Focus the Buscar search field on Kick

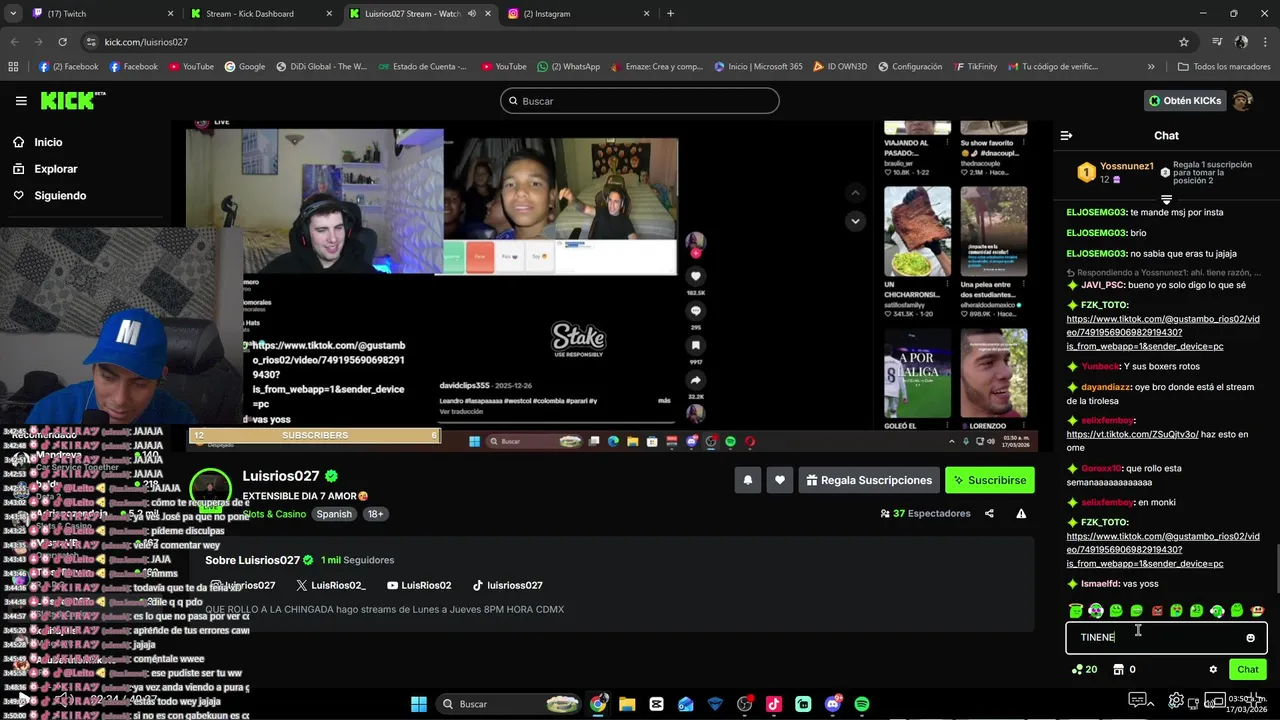640,101
